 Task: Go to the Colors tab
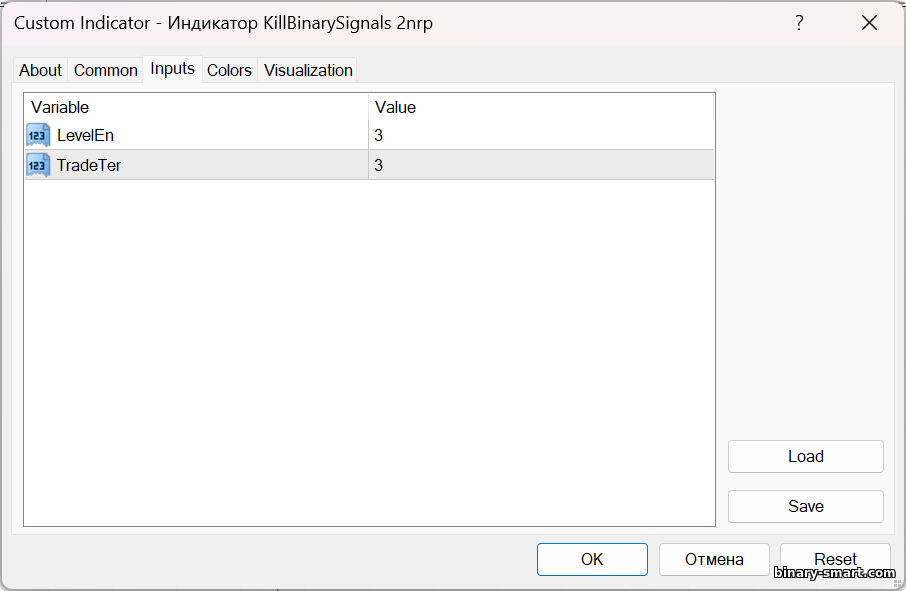pos(229,70)
